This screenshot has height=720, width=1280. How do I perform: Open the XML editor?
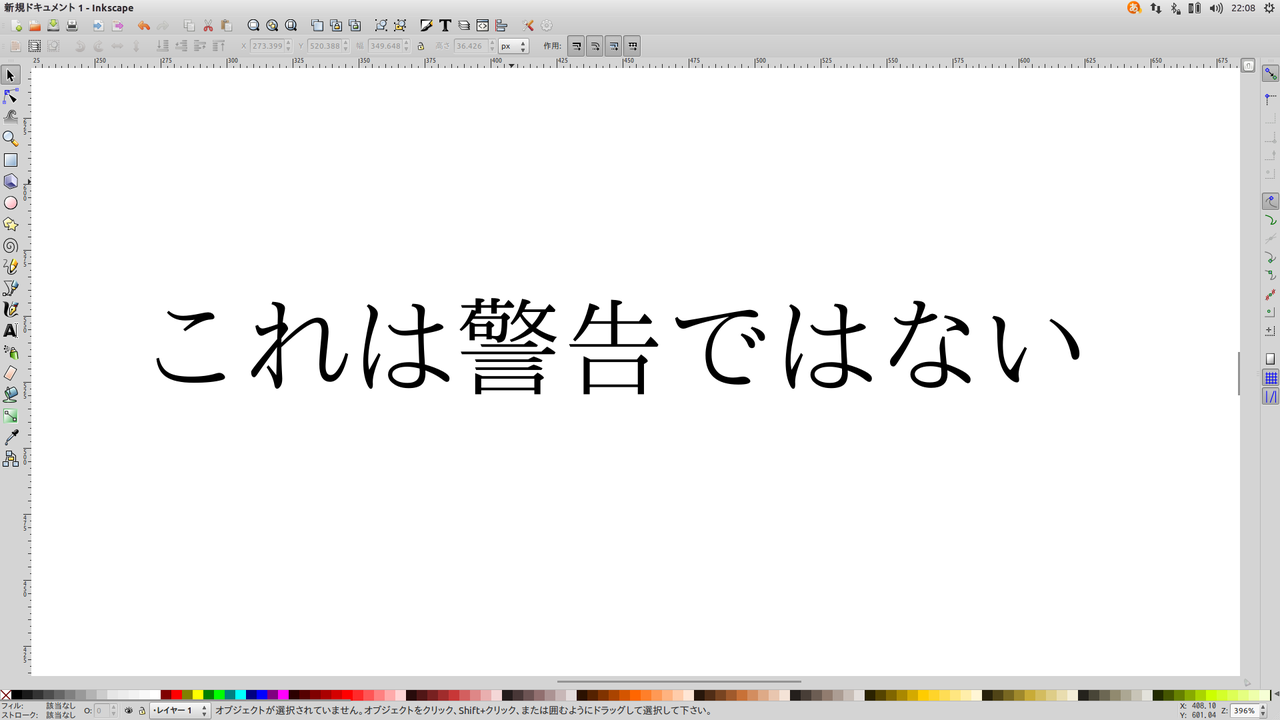(x=483, y=25)
